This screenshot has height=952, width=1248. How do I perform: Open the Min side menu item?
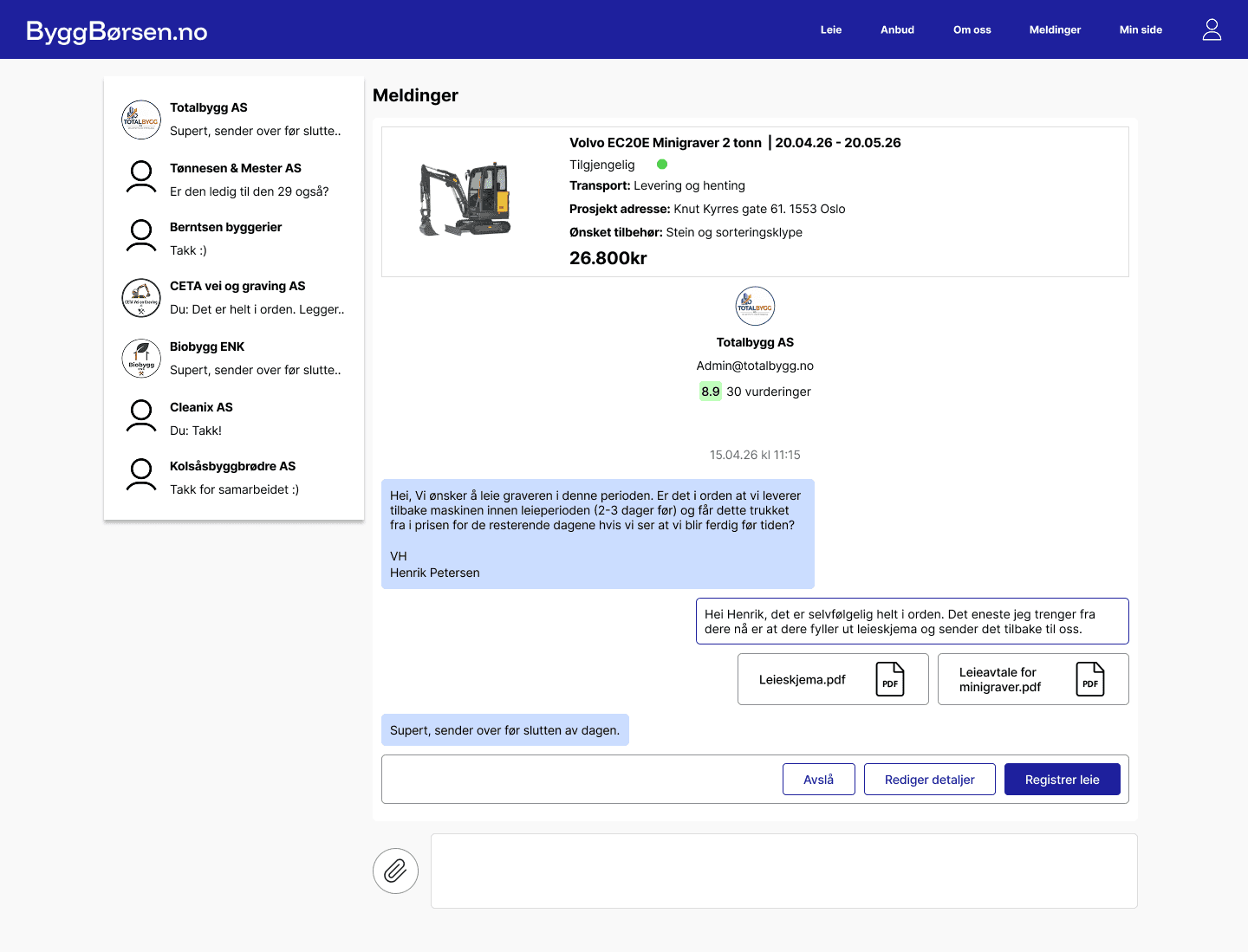1141,29
